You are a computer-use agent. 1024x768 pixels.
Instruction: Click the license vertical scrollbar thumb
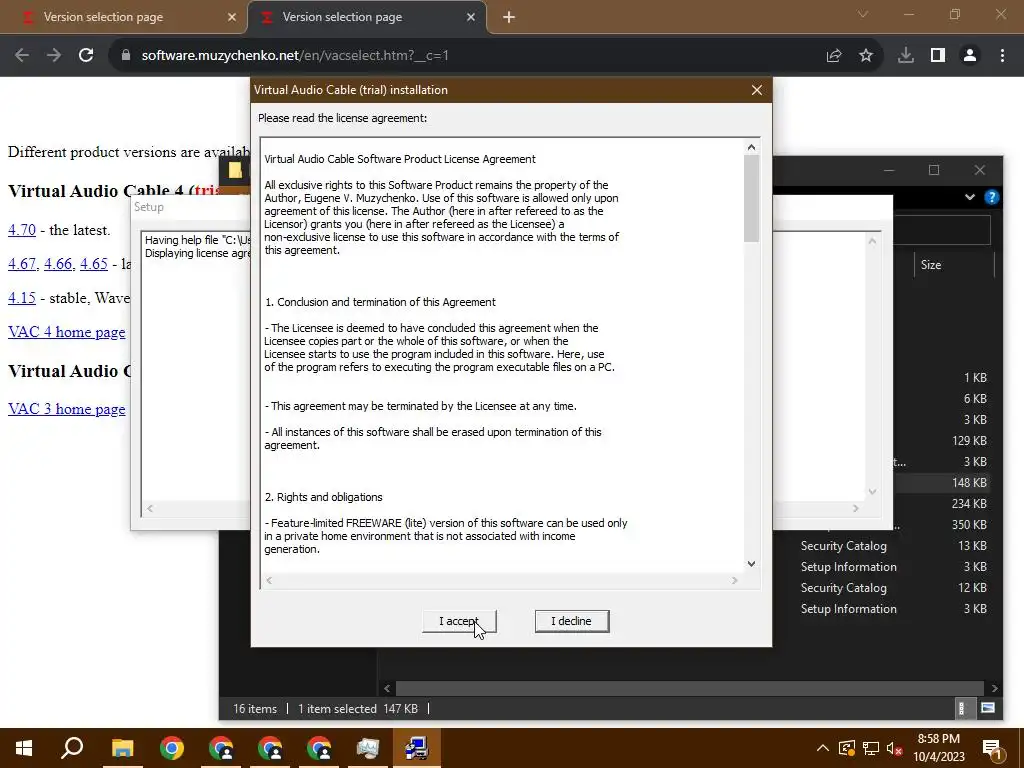click(x=751, y=199)
